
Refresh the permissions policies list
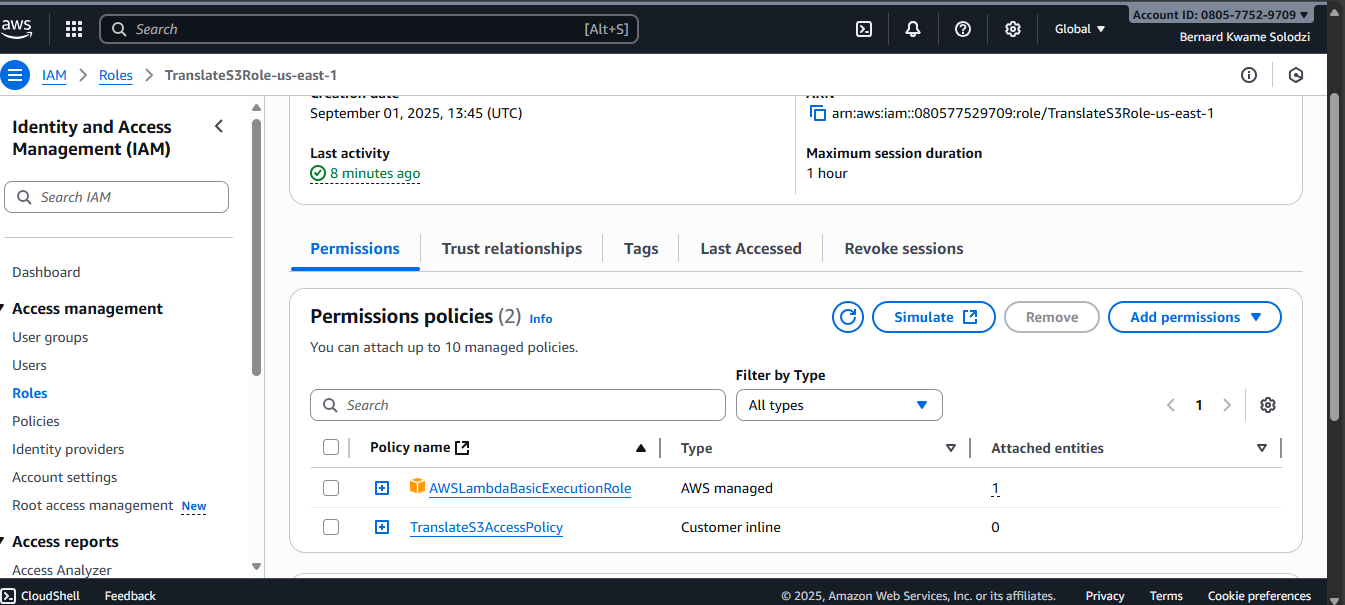(x=848, y=317)
